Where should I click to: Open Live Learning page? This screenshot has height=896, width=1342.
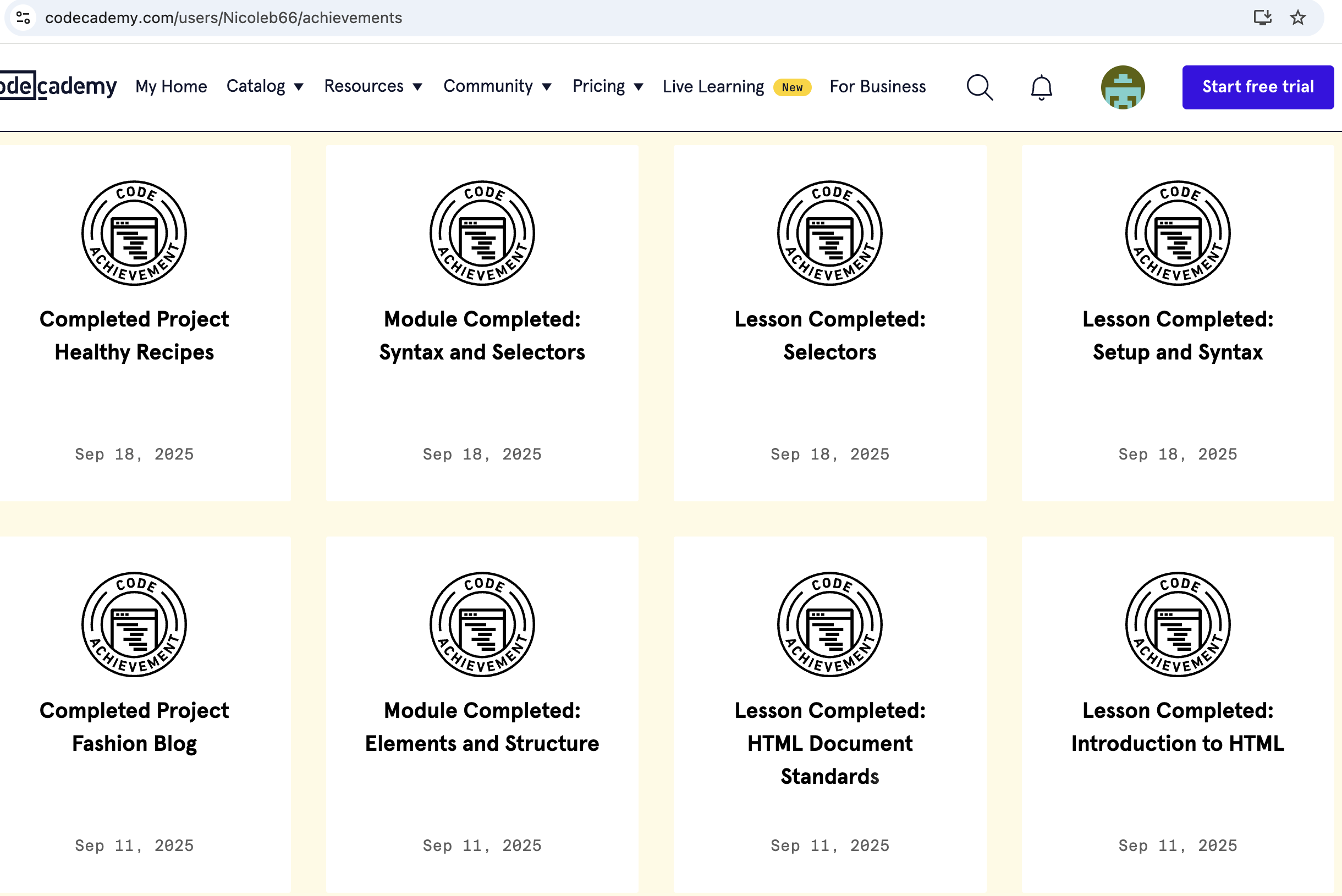pyautogui.click(x=712, y=86)
